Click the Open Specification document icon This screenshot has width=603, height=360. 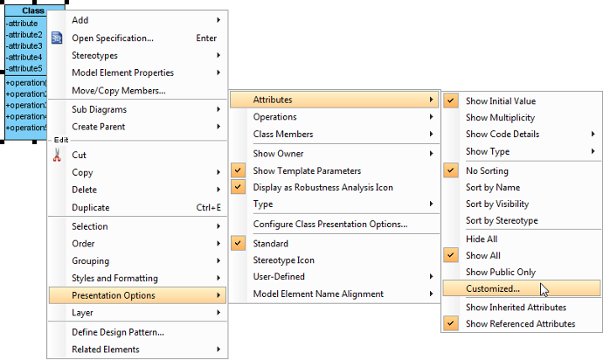click(57, 38)
